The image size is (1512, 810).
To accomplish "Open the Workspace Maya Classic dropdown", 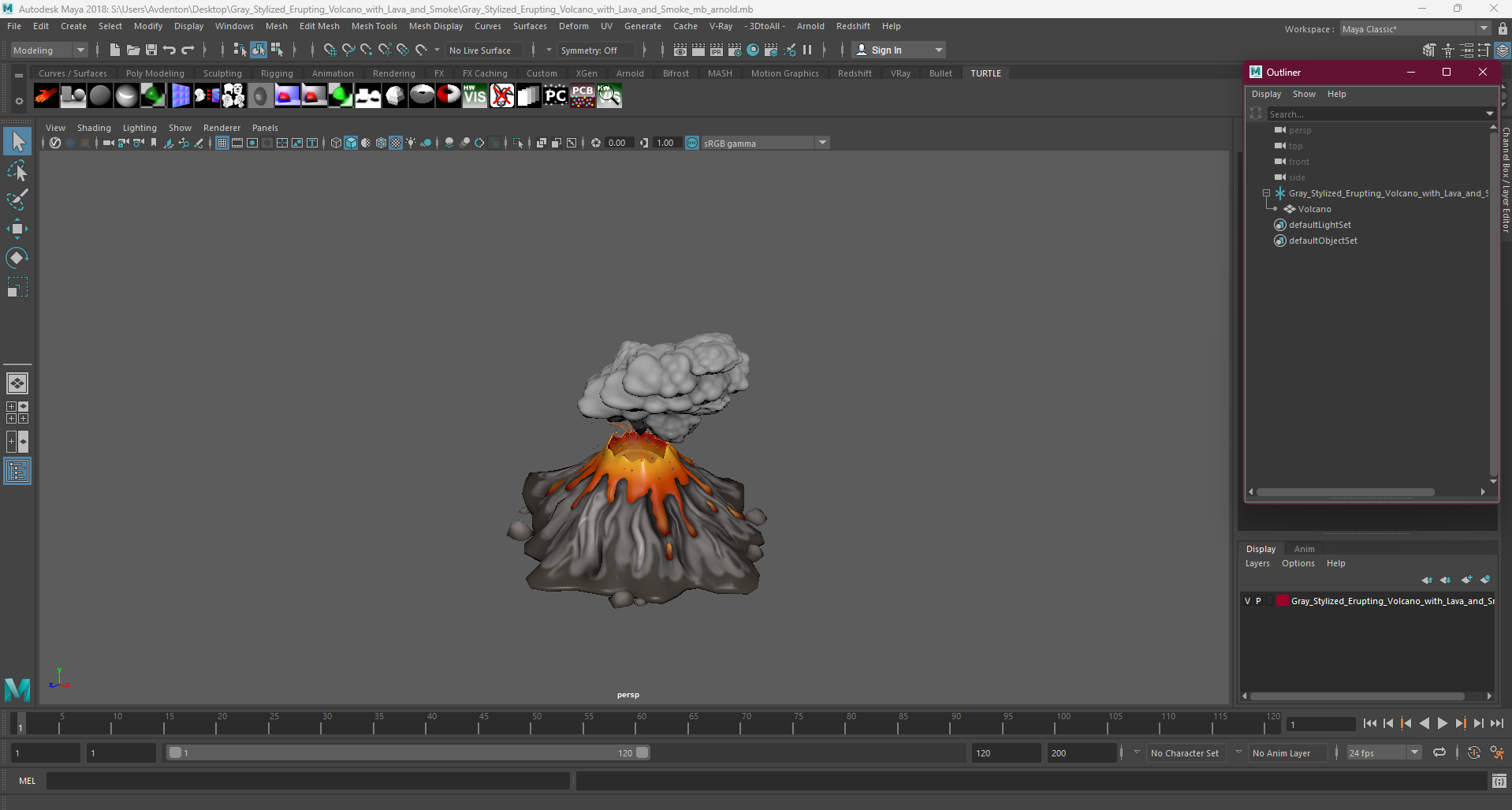I will (1415, 29).
